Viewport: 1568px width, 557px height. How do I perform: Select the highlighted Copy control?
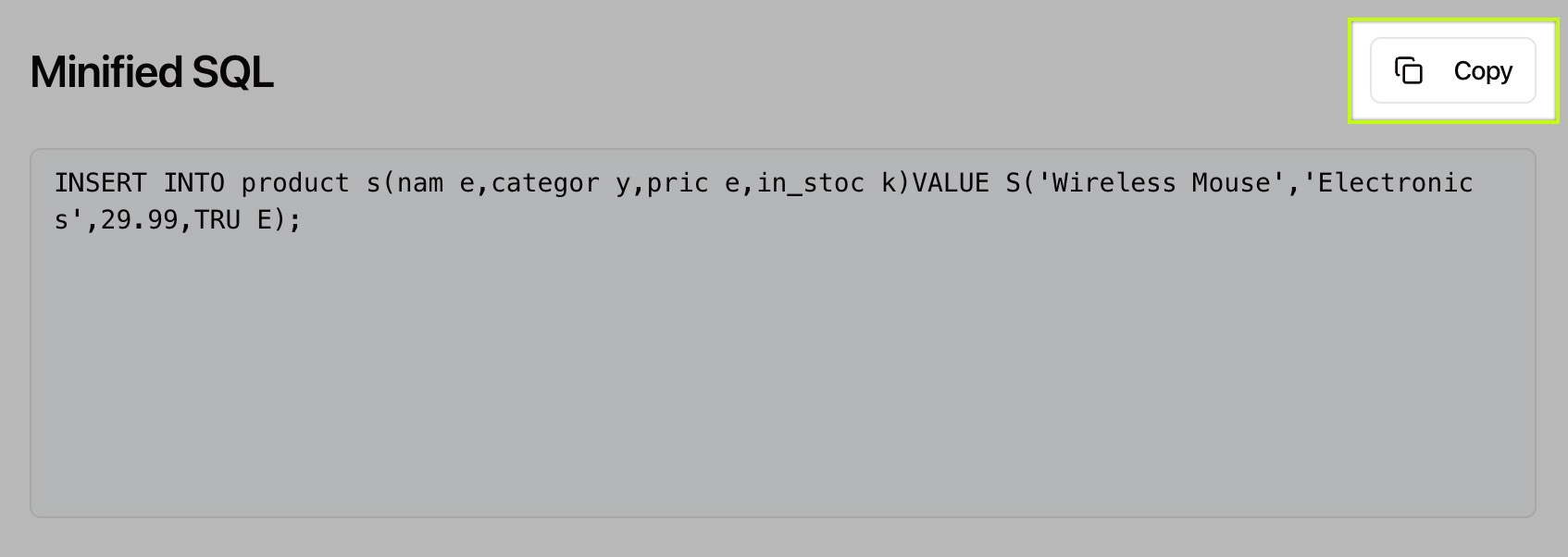(1451, 70)
